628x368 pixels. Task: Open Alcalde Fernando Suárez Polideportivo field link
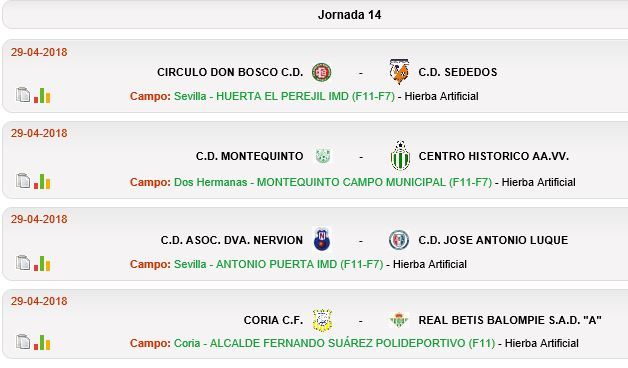click(x=334, y=343)
